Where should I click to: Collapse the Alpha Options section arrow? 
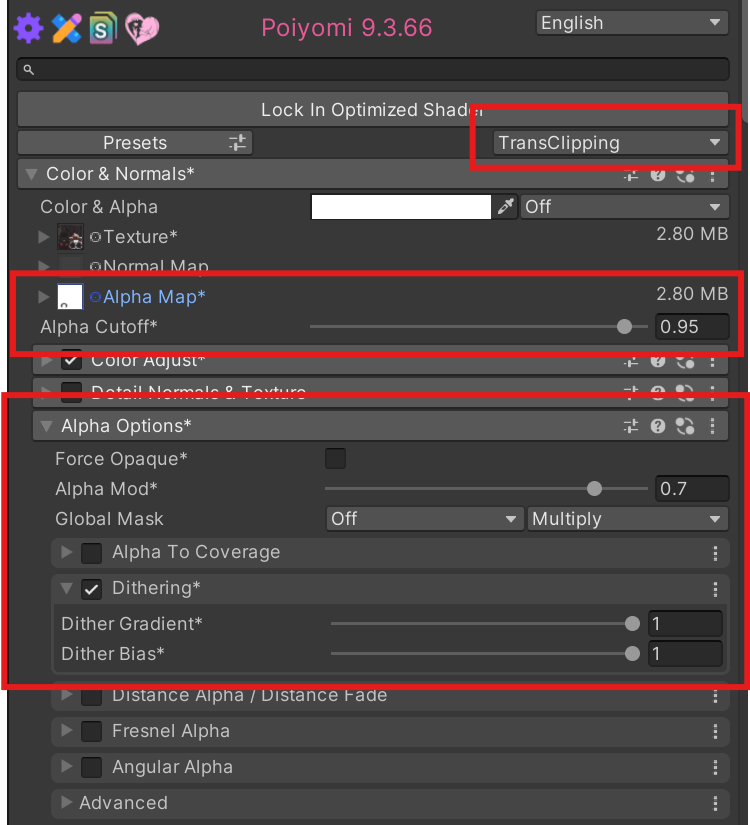(46, 426)
